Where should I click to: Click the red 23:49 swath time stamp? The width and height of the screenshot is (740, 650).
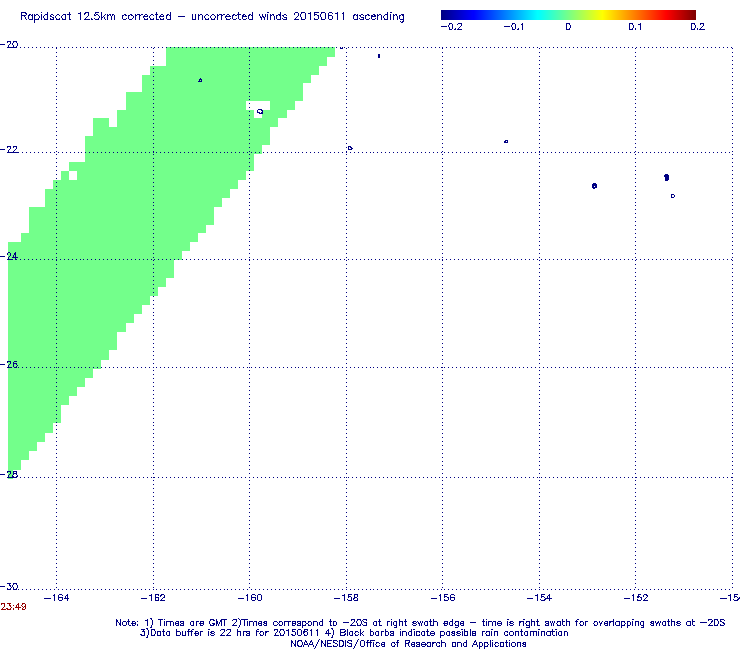[13, 607]
